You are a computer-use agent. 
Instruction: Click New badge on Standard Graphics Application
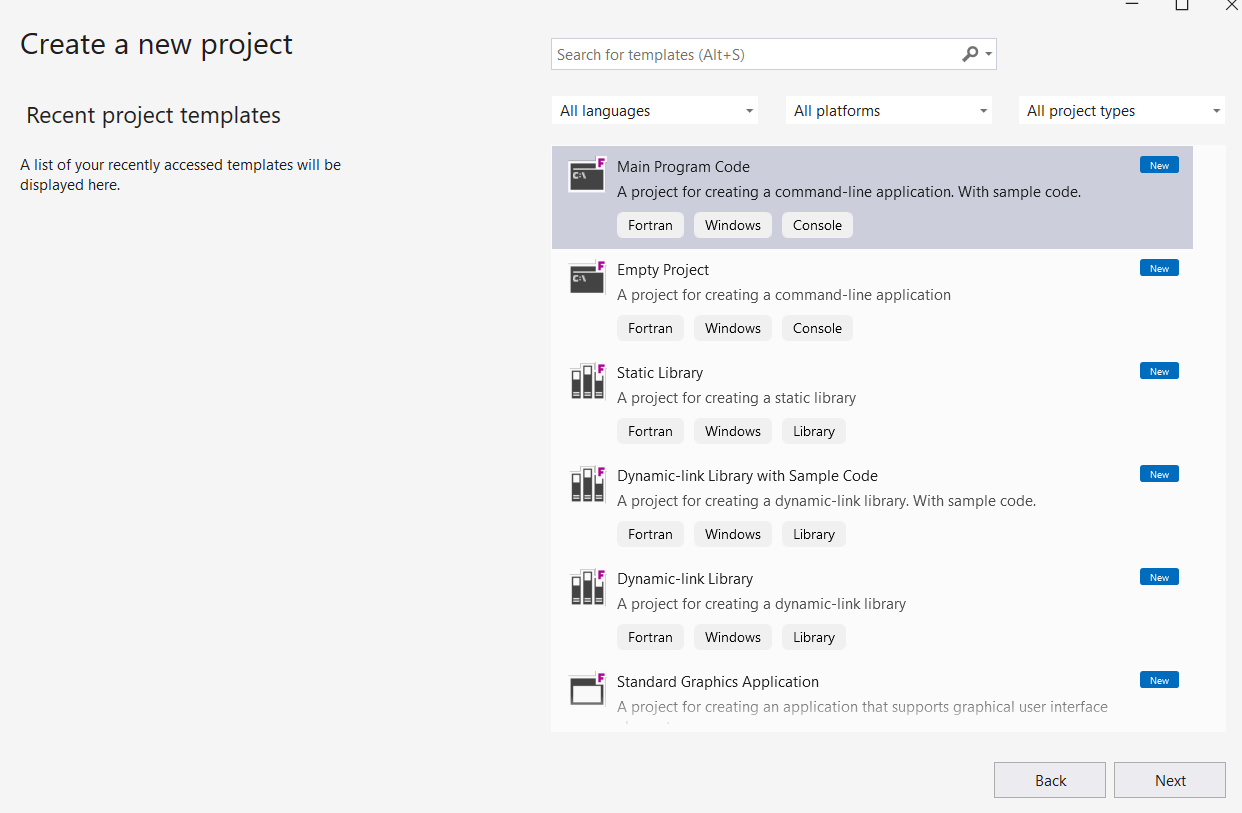tap(1159, 680)
